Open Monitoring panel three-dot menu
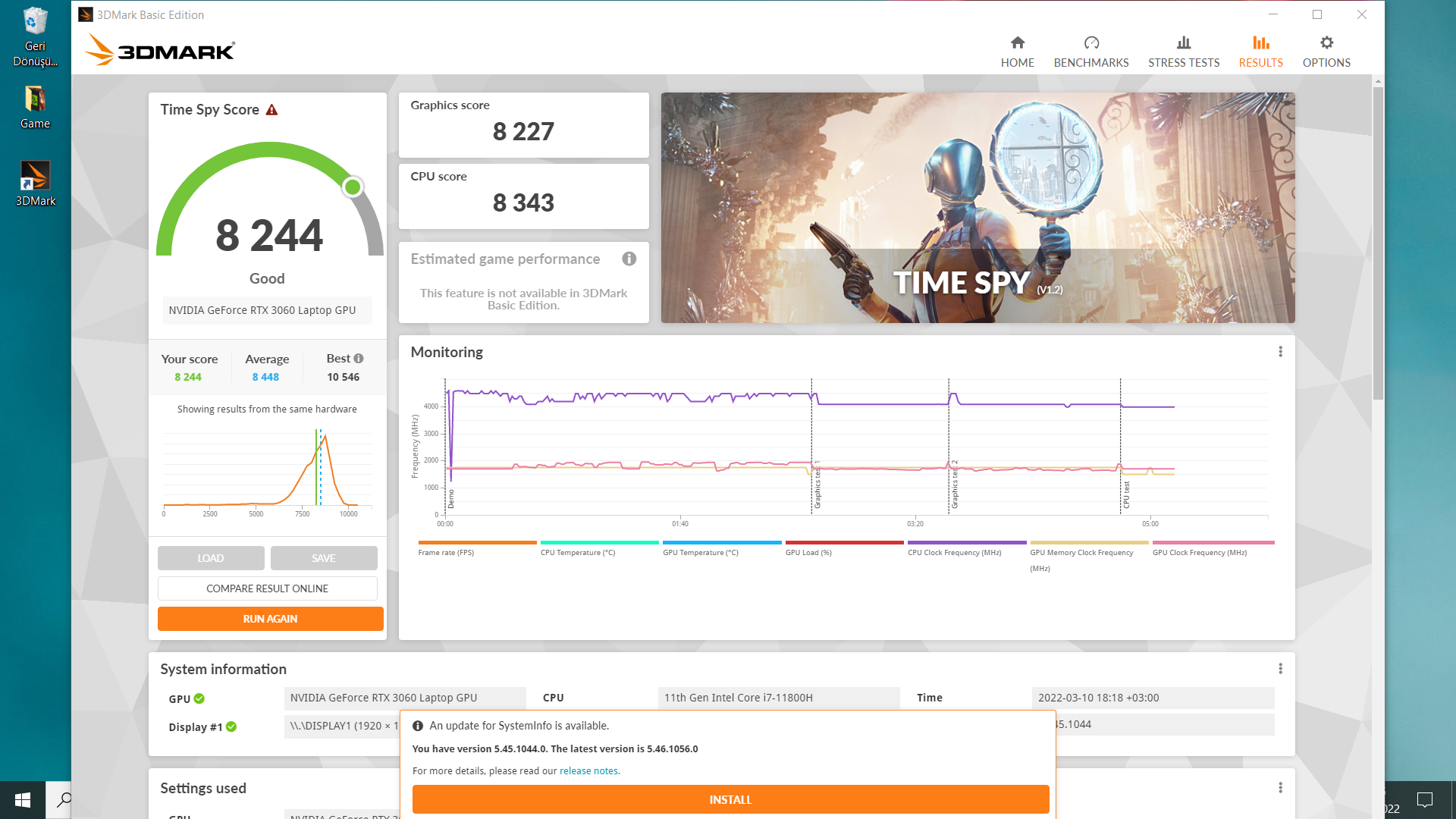The height and width of the screenshot is (819, 1456). tap(1280, 352)
